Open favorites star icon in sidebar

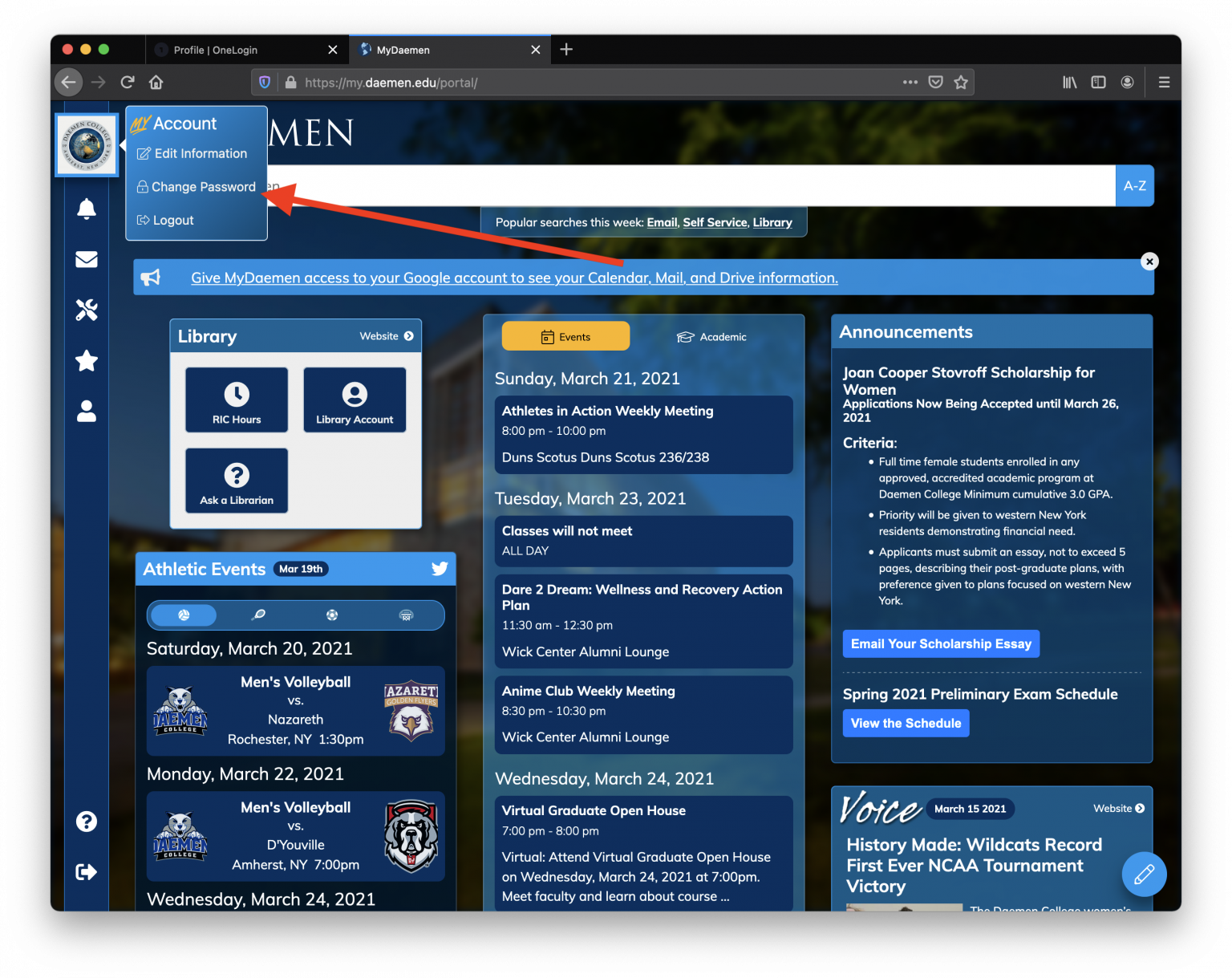pos(87,361)
